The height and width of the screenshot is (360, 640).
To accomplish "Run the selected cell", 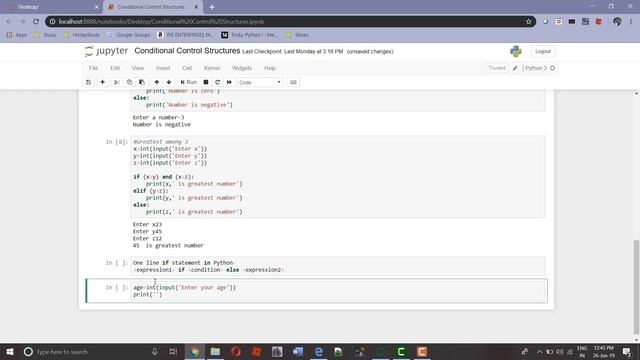I will coord(189,82).
